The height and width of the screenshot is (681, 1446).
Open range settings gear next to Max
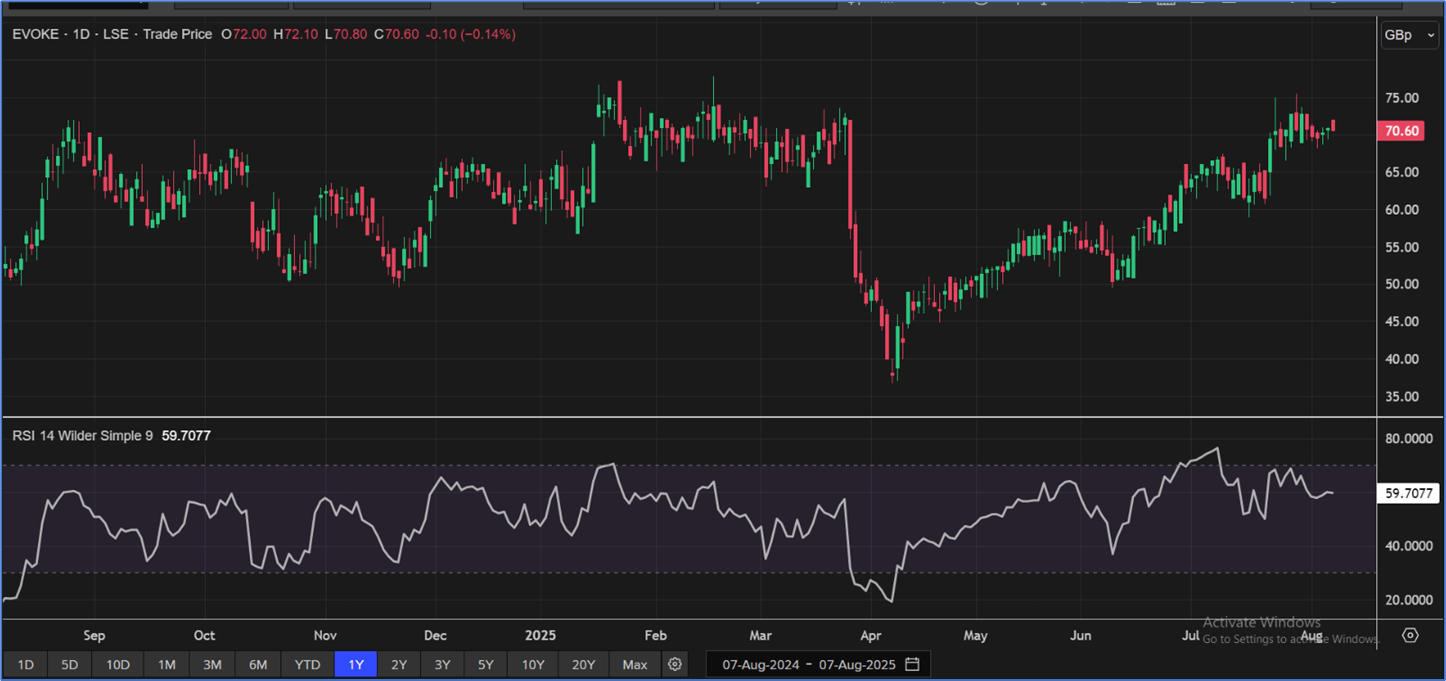675,664
